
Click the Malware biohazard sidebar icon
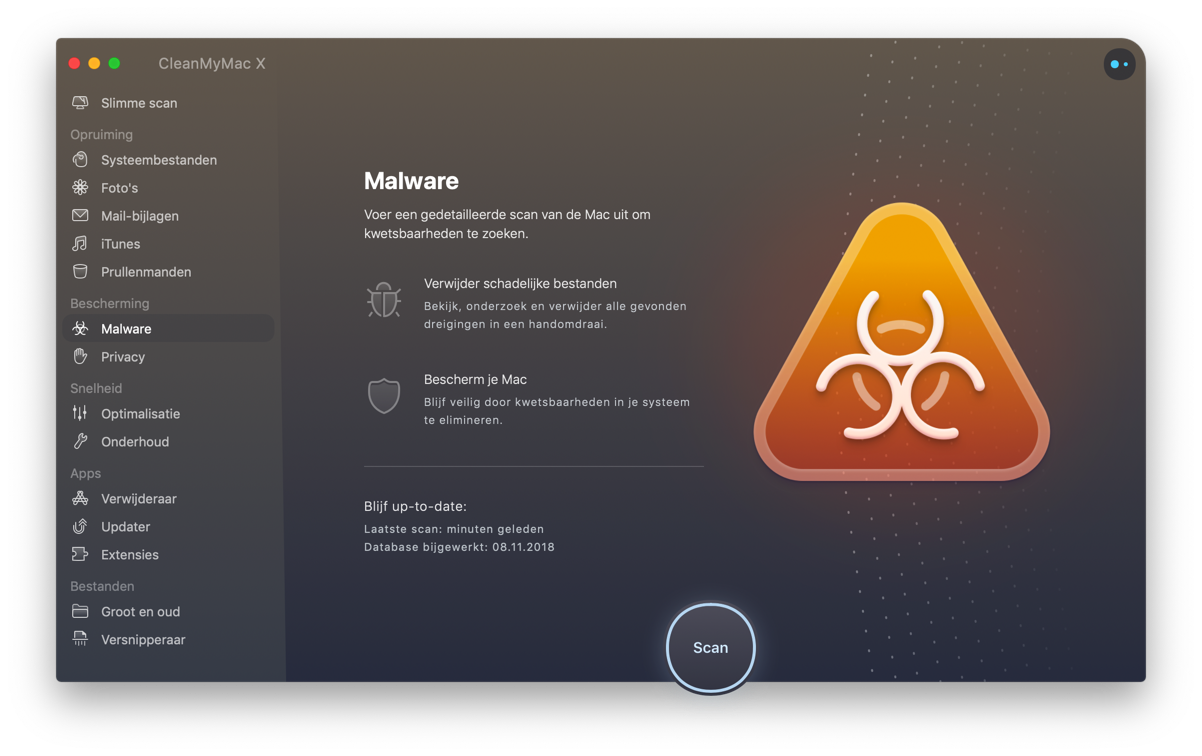point(80,329)
